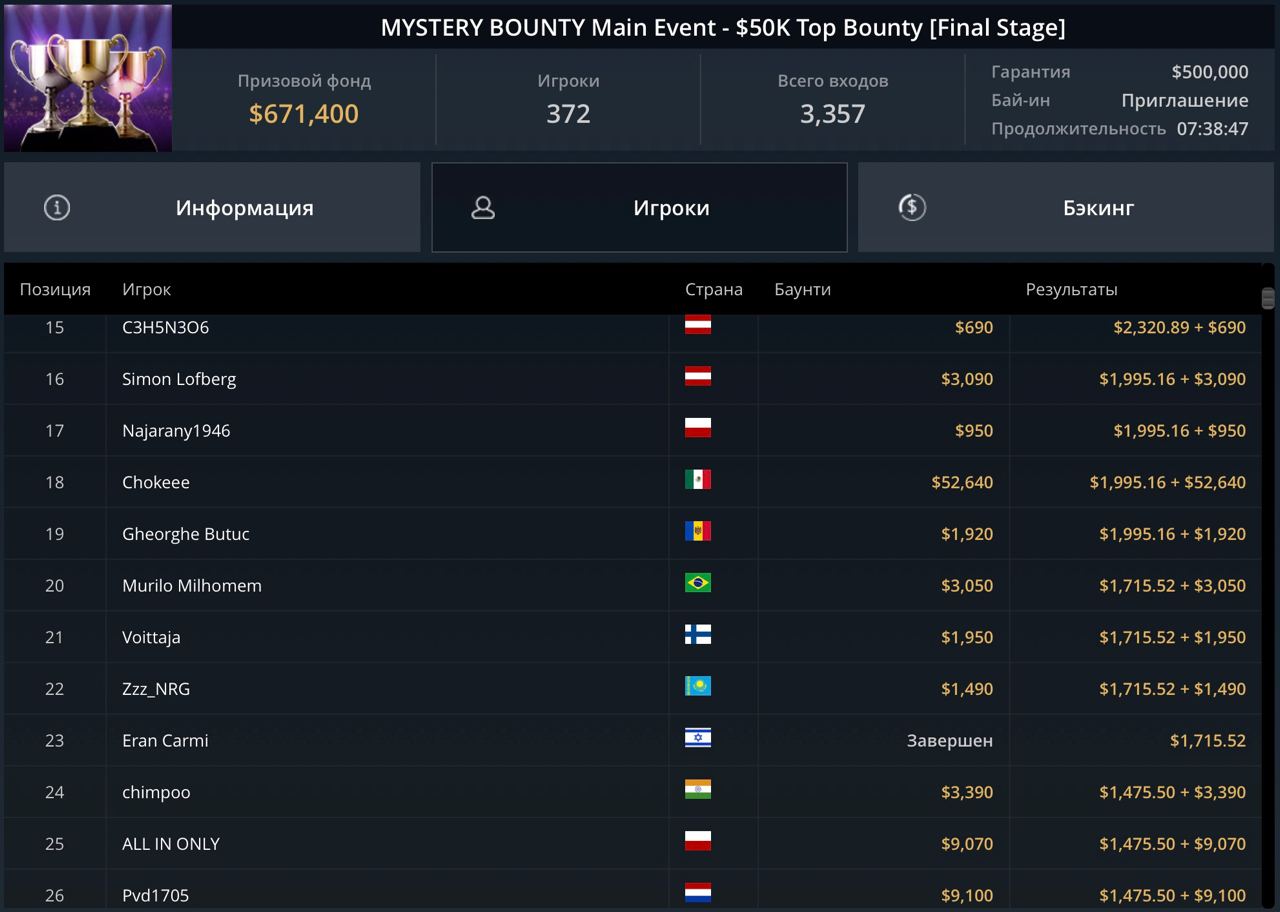
Task: Sort by Игрок column header
Action: pyautogui.click(x=147, y=289)
